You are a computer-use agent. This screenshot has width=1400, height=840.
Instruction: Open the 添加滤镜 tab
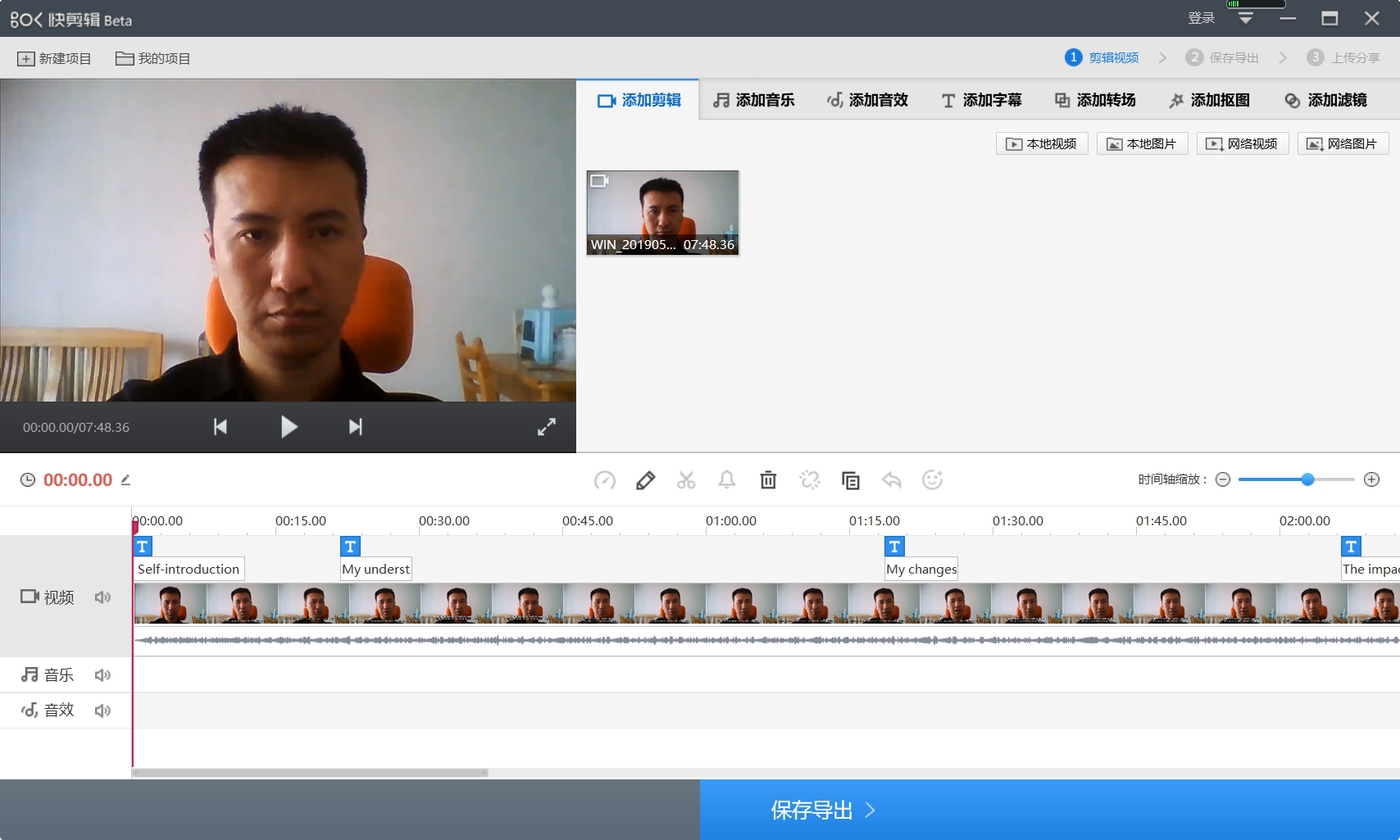point(1325,100)
